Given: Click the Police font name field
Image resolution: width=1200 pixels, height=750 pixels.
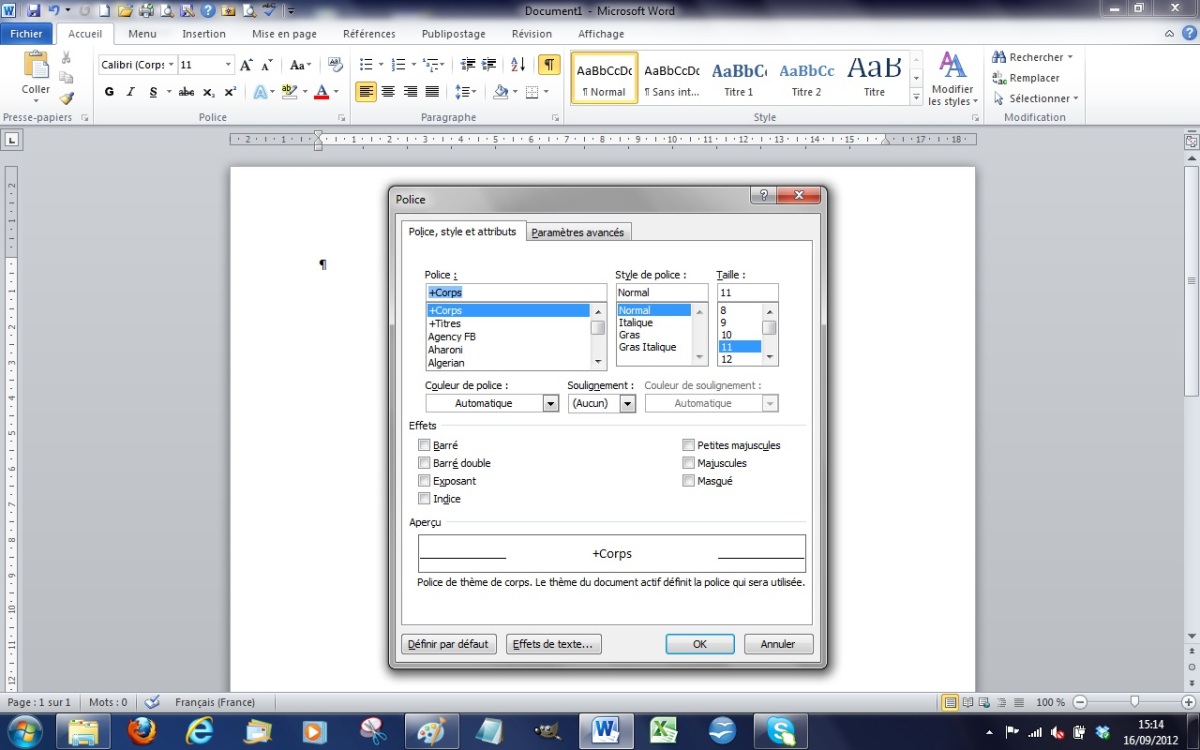Looking at the screenshot, I should click(x=516, y=293).
